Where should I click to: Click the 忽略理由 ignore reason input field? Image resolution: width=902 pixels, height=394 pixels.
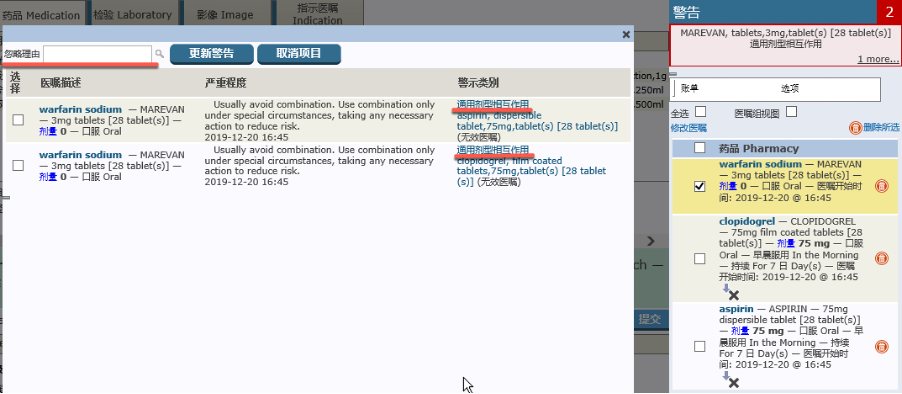point(98,54)
